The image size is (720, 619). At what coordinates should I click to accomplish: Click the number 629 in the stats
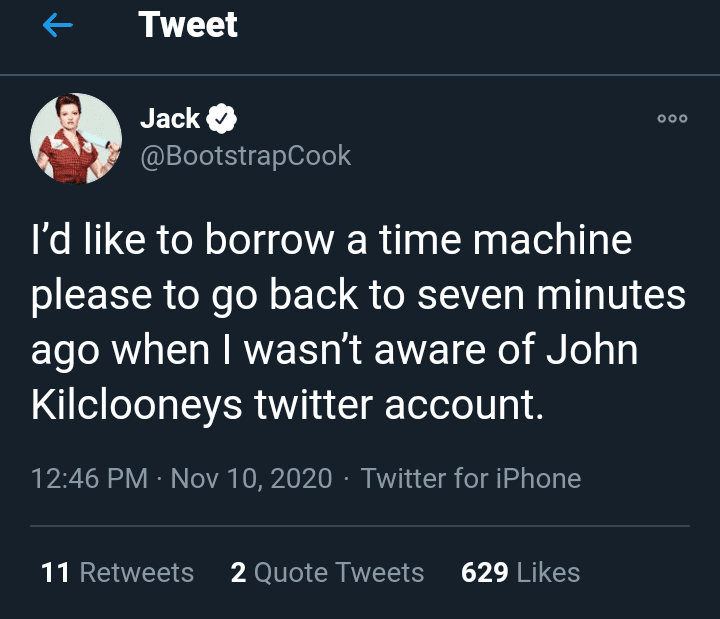click(485, 573)
